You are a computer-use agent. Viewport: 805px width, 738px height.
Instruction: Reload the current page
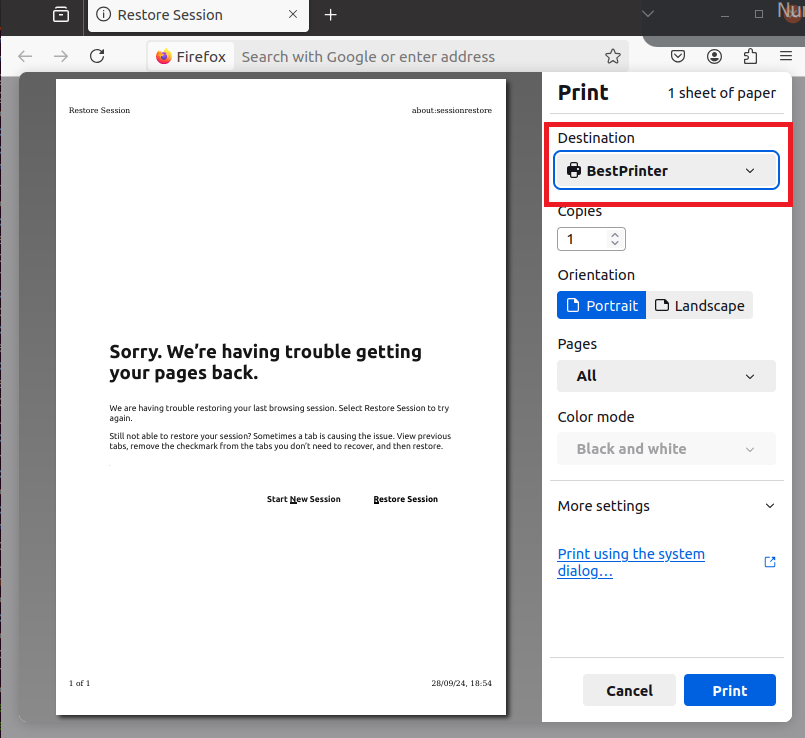click(x=97, y=56)
